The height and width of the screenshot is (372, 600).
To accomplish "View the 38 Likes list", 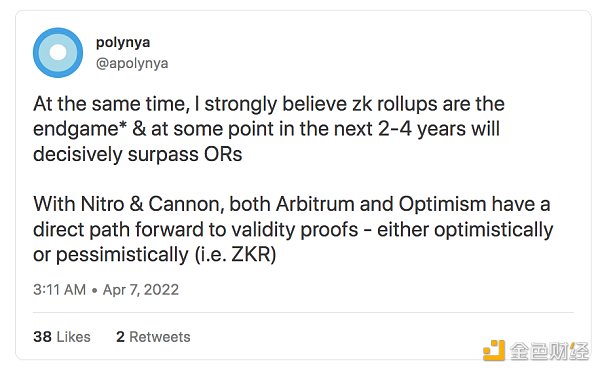I will (62, 337).
